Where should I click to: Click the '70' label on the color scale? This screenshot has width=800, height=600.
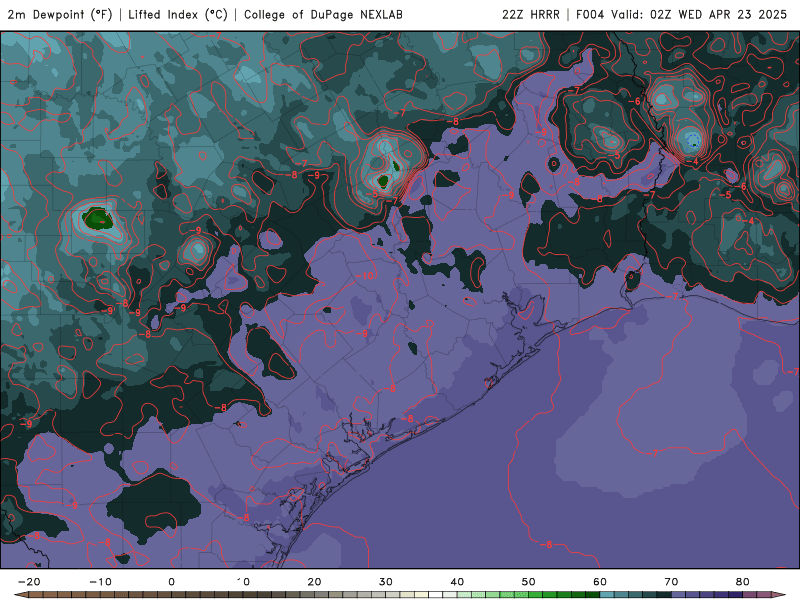click(x=671, y=582)
